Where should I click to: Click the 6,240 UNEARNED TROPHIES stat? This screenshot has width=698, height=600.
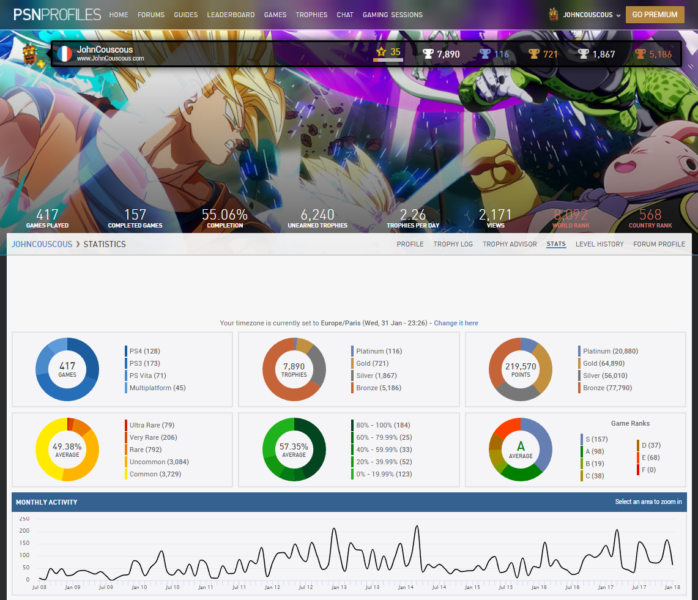(317, 218)
